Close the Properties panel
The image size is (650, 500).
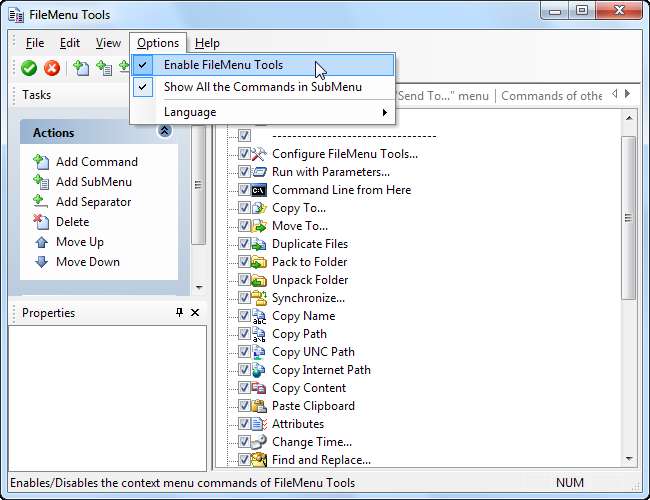tap(195, 313)
